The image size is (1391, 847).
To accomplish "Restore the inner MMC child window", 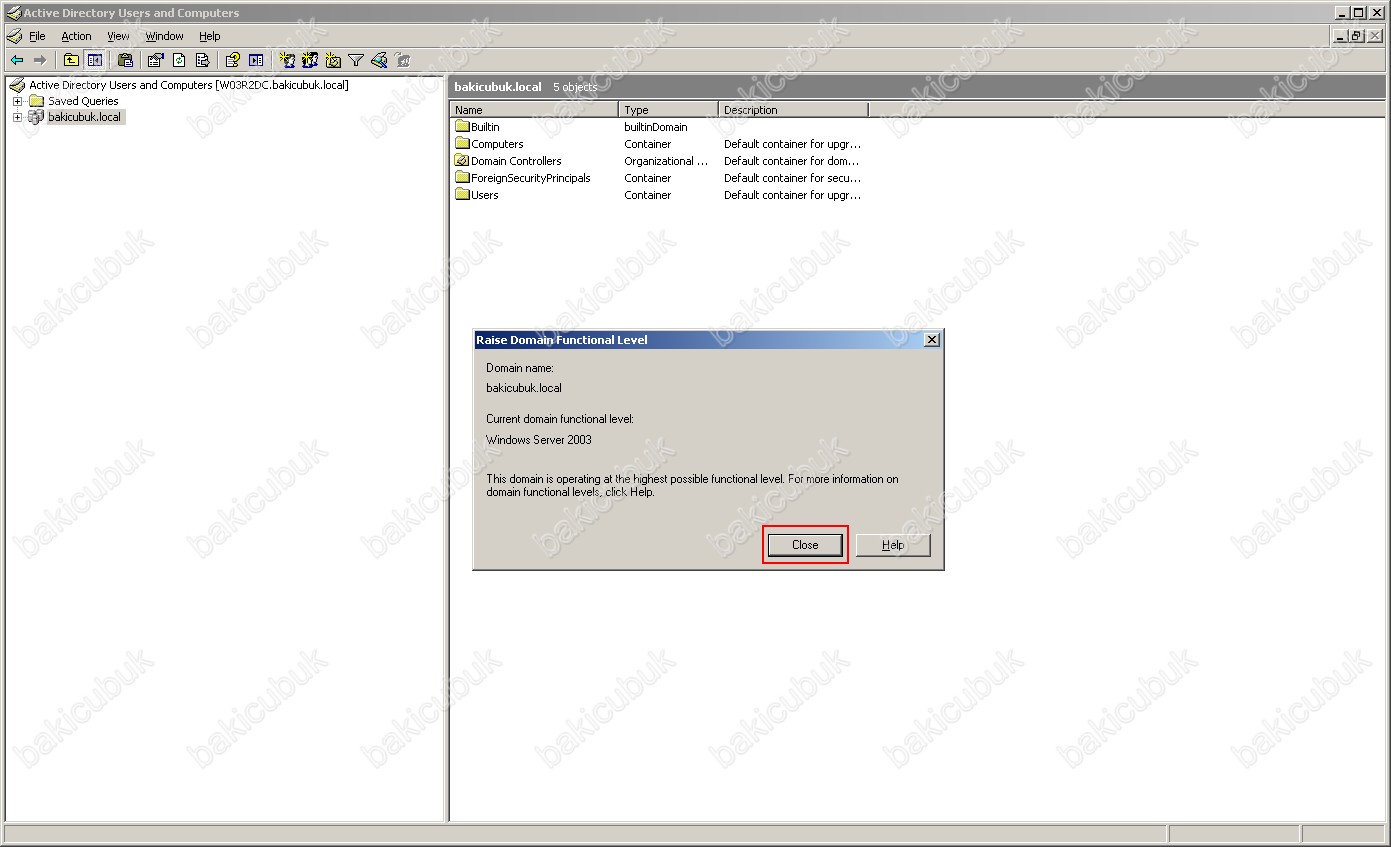I will click(x=1357, y=36).
